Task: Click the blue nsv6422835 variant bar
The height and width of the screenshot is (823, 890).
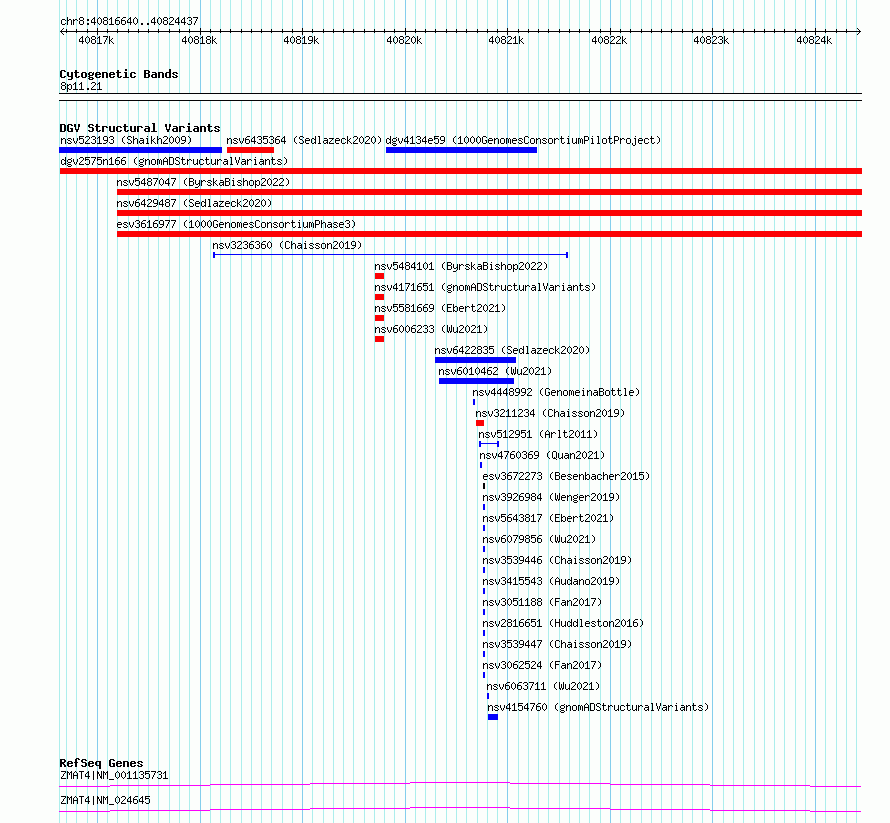Action: 476,360
